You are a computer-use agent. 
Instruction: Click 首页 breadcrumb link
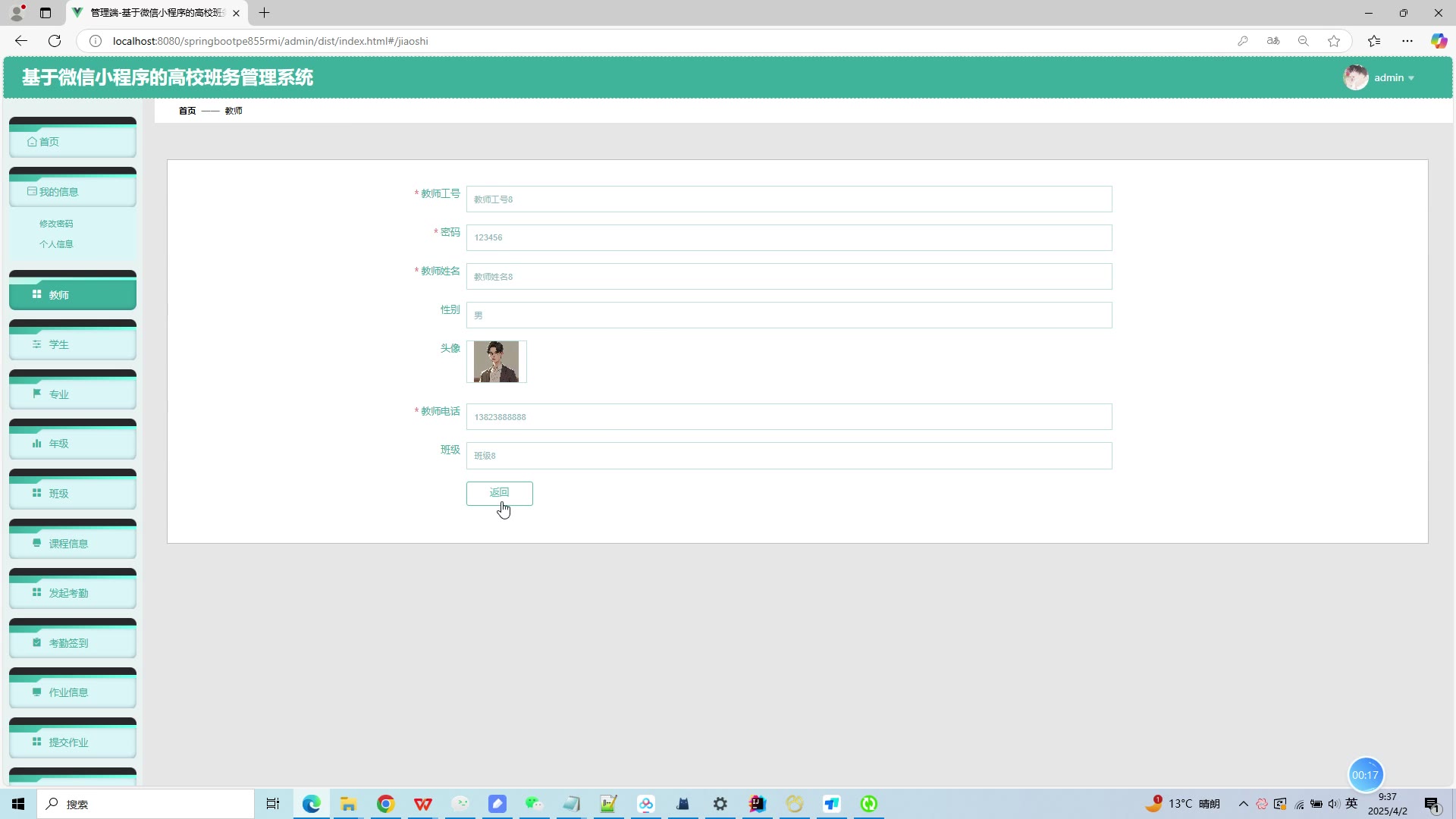click(187, 111)
